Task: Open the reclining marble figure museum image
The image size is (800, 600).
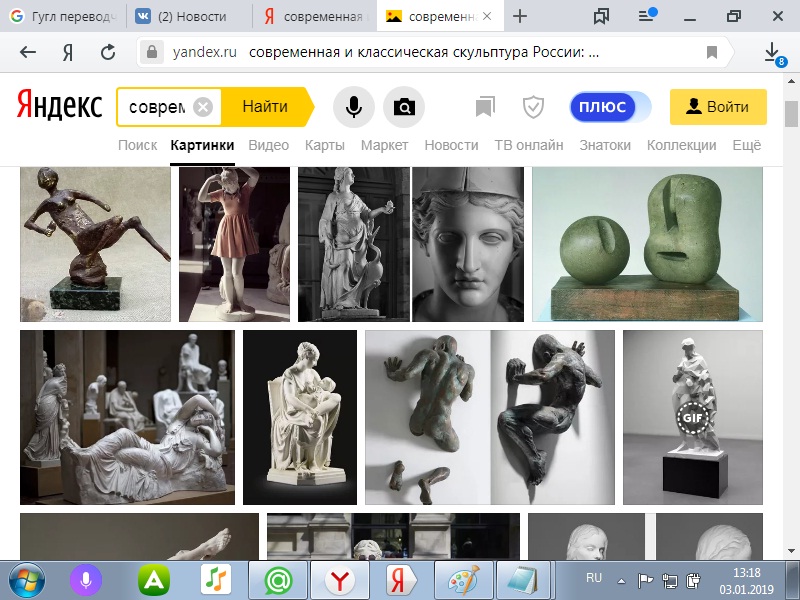Action: click(x=128, y=417)
